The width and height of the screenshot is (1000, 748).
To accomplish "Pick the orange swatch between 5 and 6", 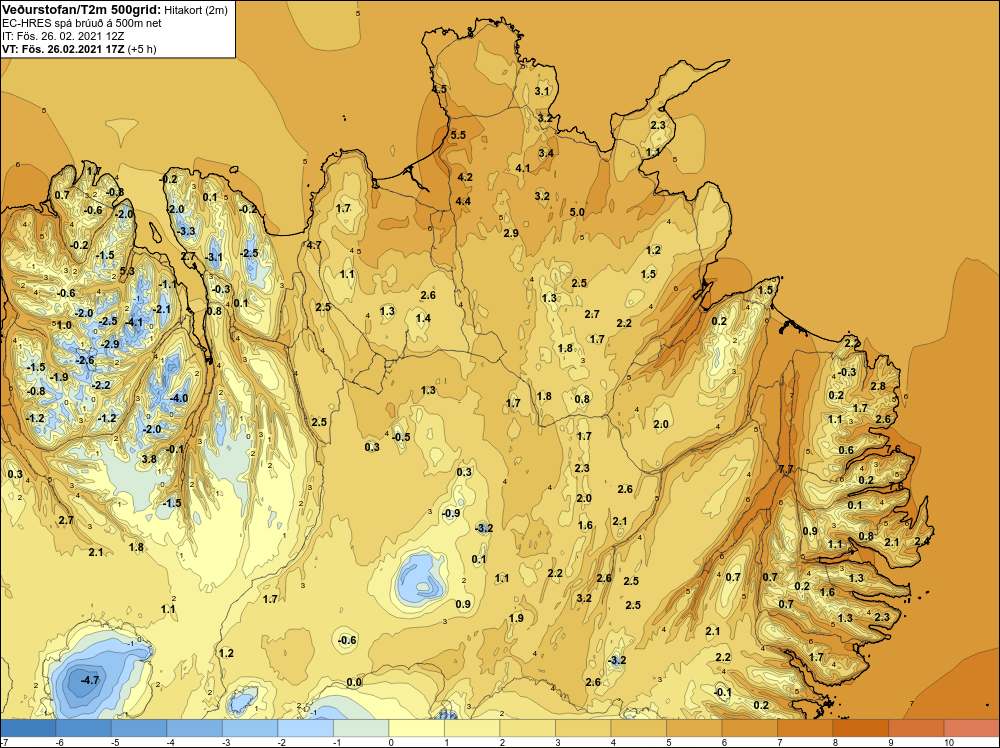I will click(694, 728).
